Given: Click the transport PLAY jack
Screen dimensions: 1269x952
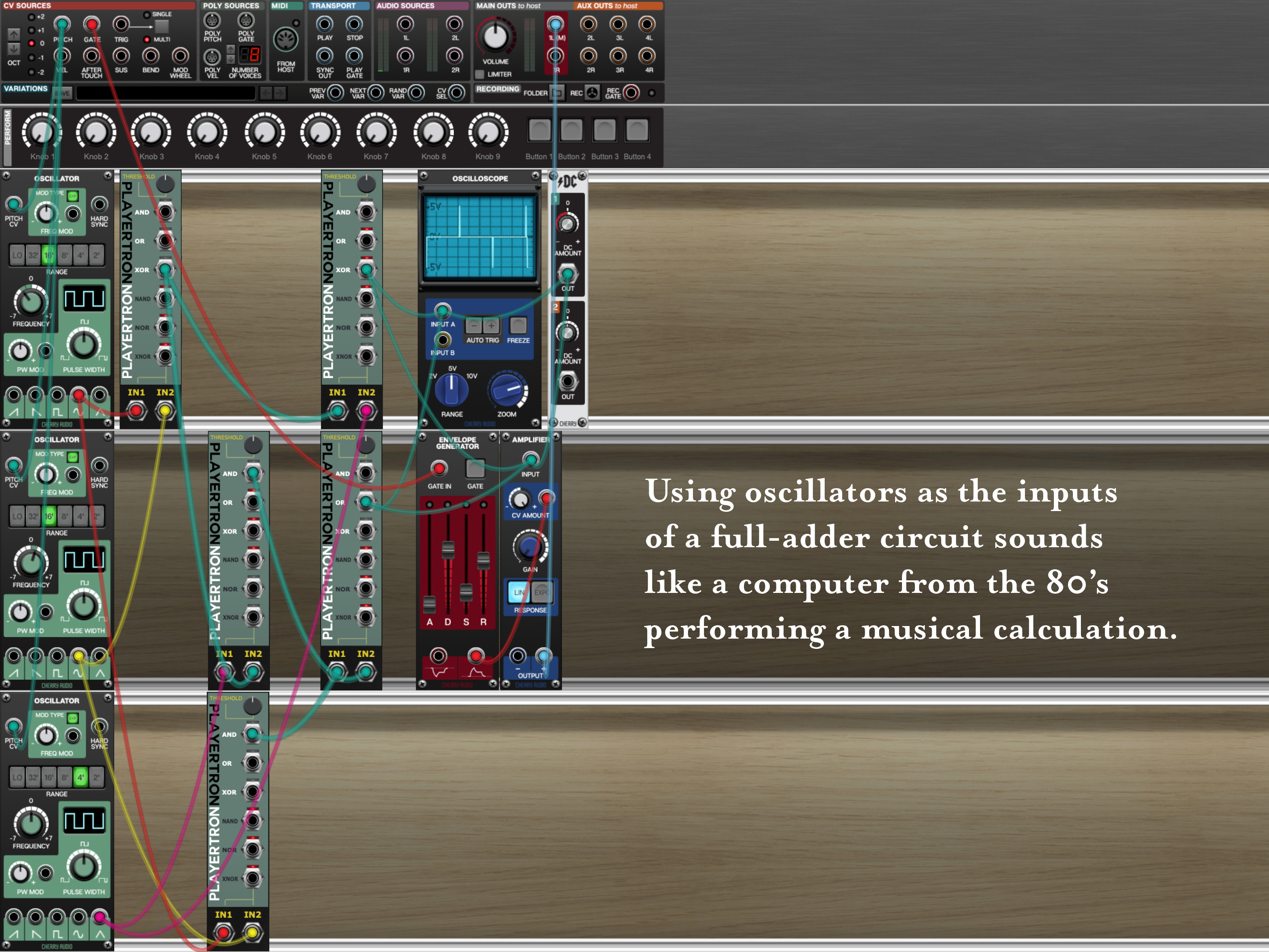Looking at the screenshot, I should (x=325, y=24).
